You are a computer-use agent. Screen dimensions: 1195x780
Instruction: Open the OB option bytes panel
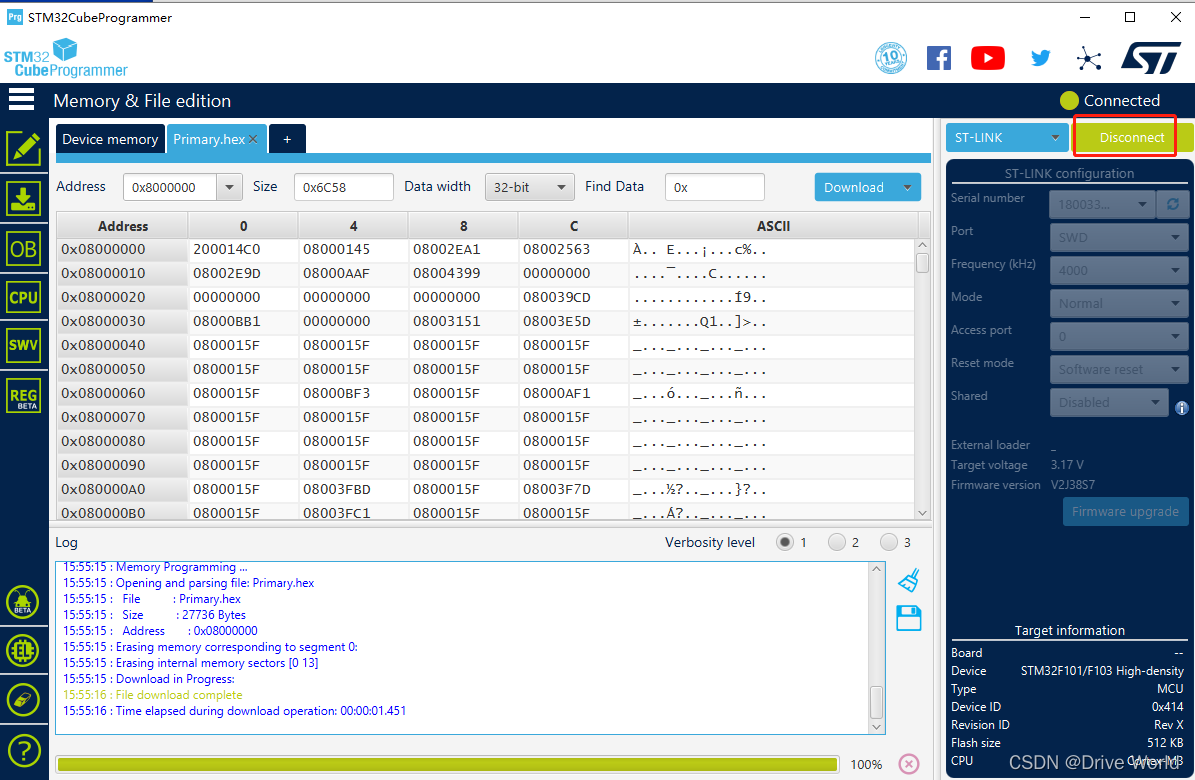click(24, 249)
